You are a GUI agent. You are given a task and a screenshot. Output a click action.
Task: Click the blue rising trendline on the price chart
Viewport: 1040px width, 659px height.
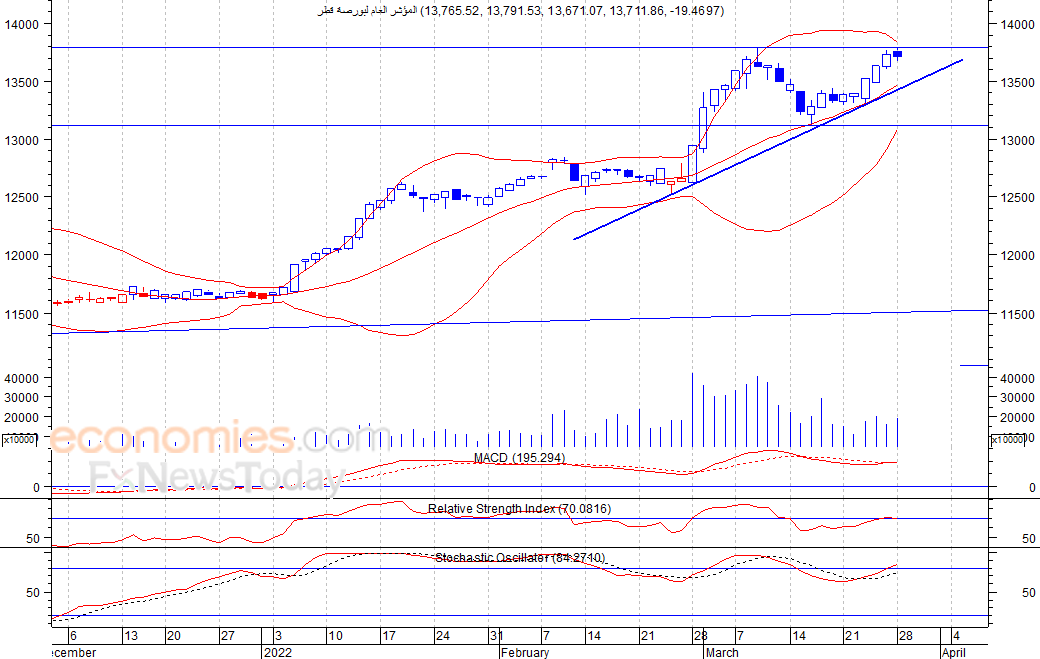(768, 149)
